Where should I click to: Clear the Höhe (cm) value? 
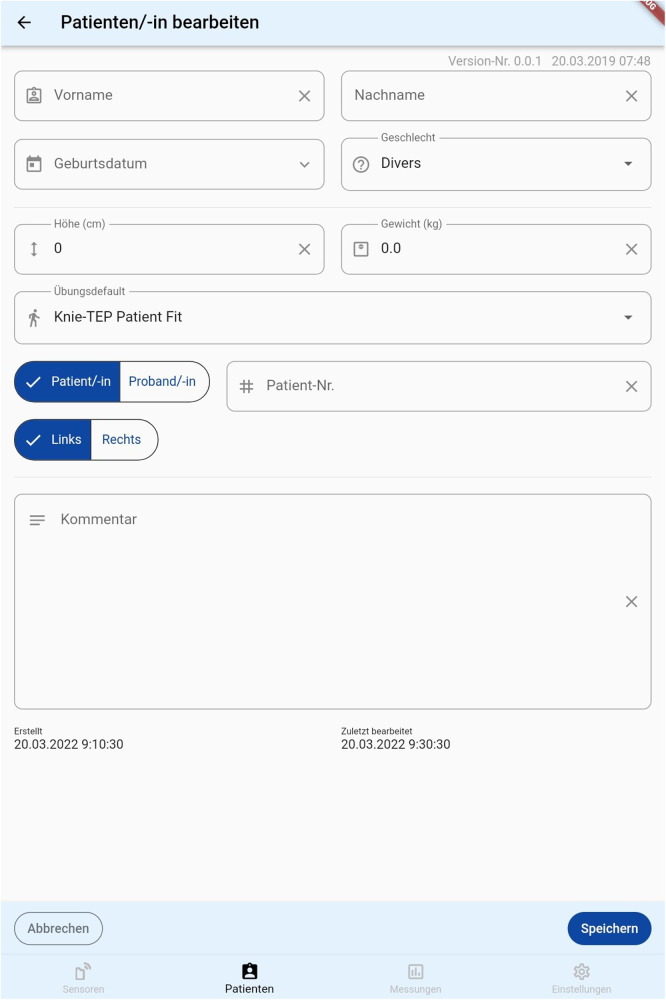point(304,249)
